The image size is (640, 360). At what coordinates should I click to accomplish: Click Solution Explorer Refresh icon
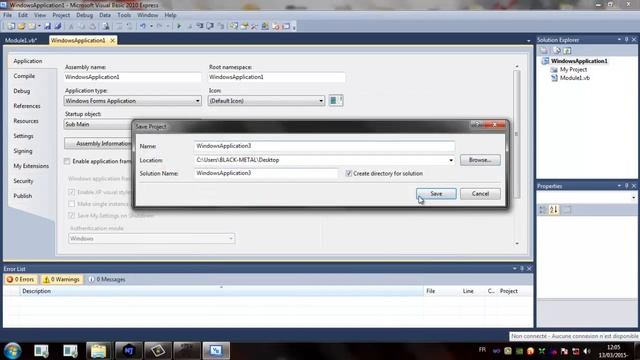click(x=567, y=51)
